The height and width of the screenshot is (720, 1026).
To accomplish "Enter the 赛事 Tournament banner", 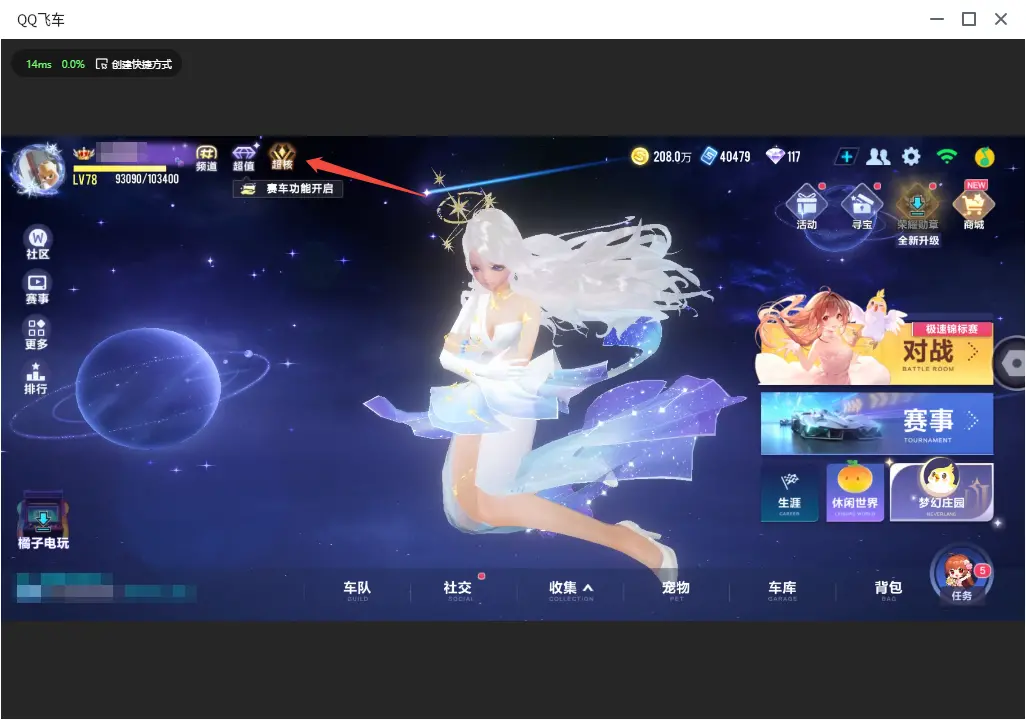I will click(877, 423).
